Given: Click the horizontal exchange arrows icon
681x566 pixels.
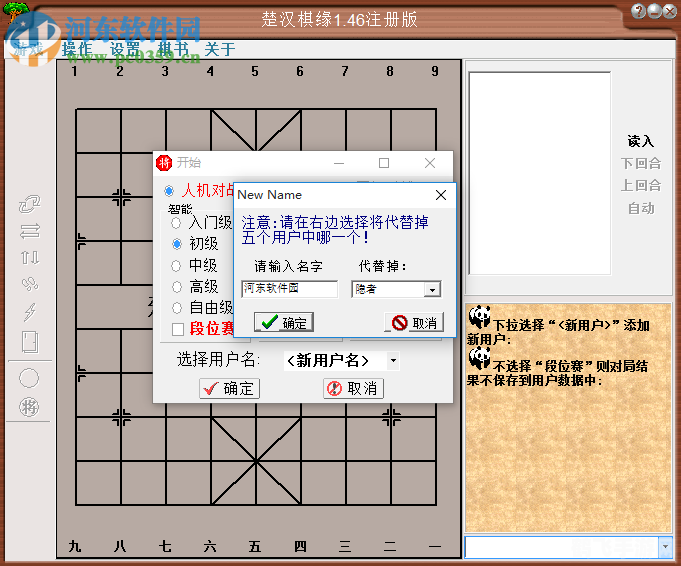Looking at the screenshot, I should point(30,231).
